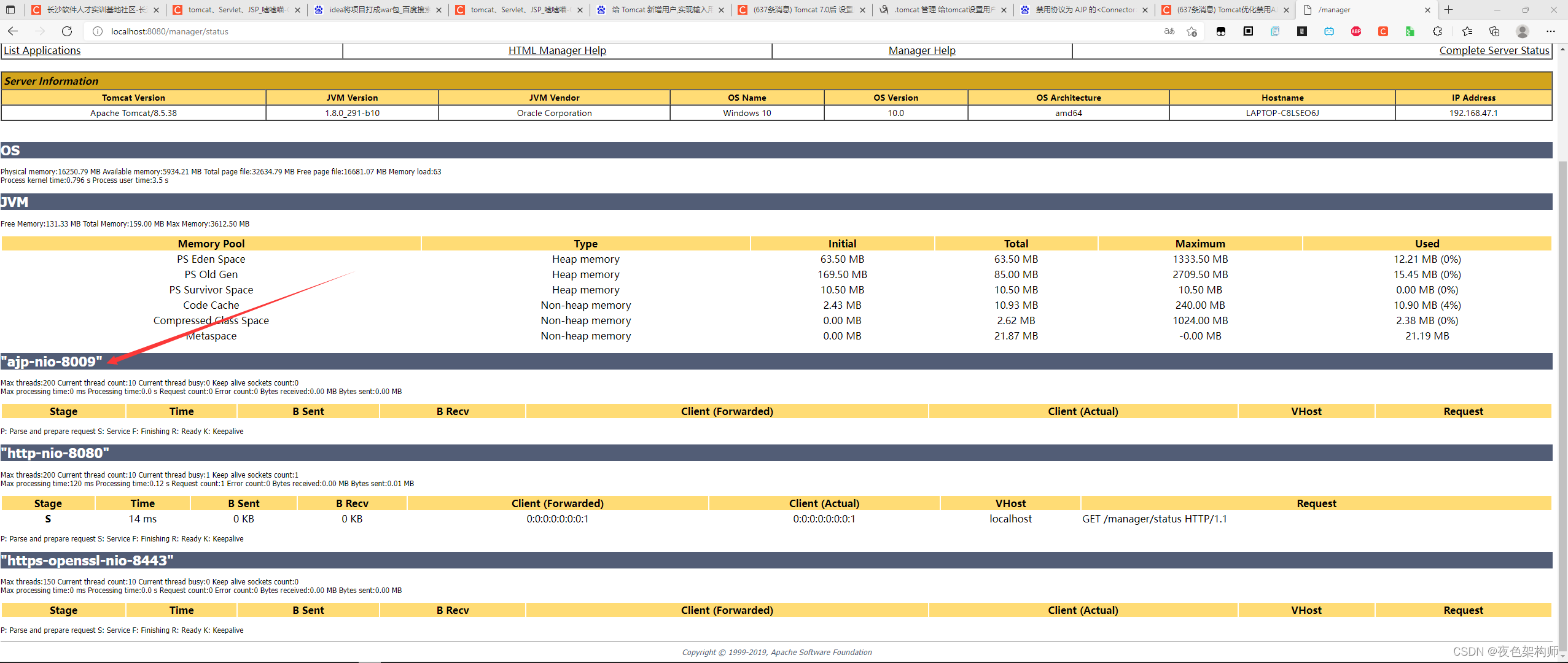Click the translate page icon
This screenshot has height=663, width=1568.
click(x=1169, y=31)
